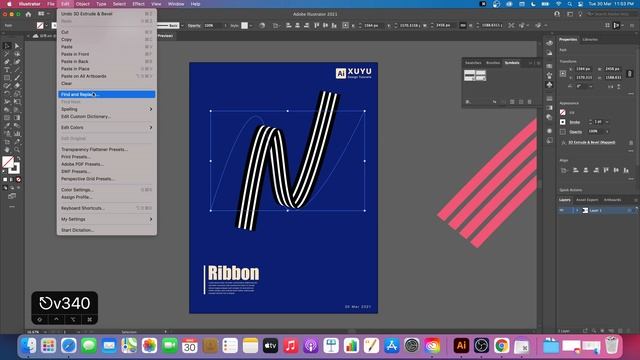Click the Stroke swatch in Properties Appearance

point(563,122)
